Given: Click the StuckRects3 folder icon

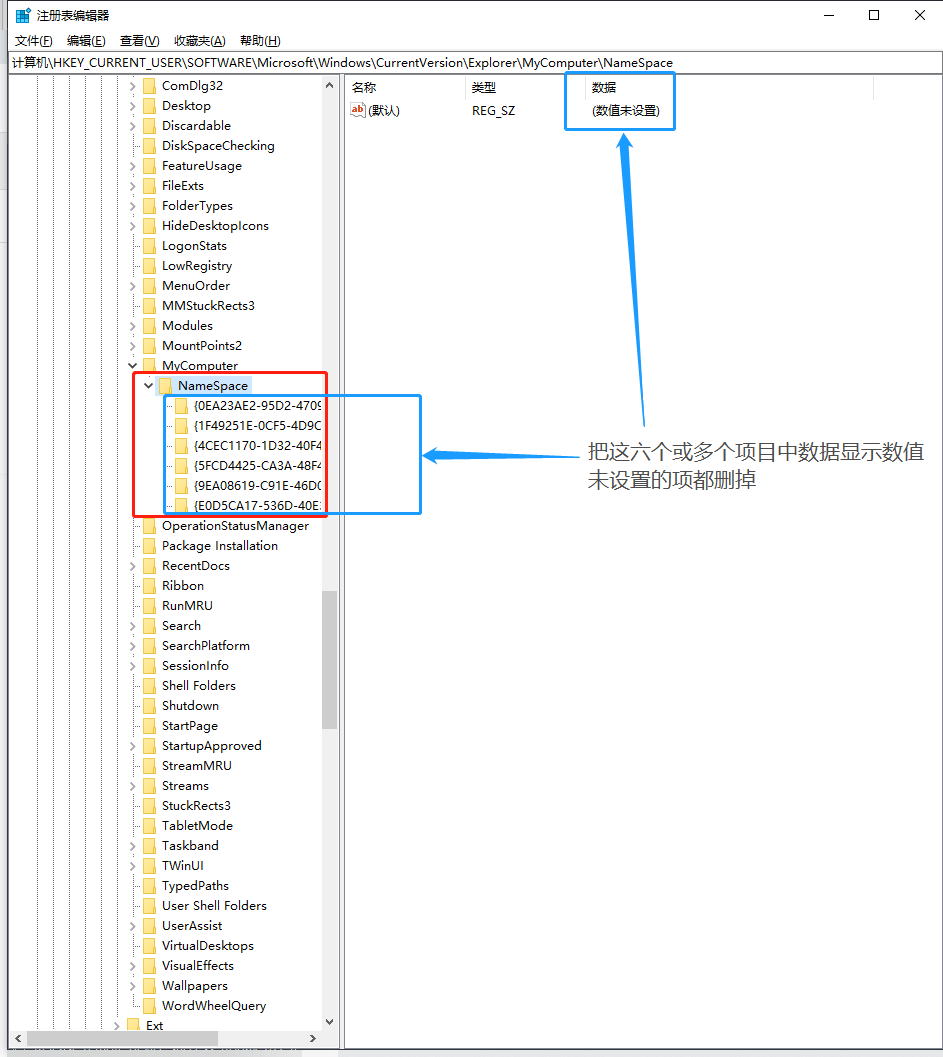Looking at the screenshot, I should [150, 806].
